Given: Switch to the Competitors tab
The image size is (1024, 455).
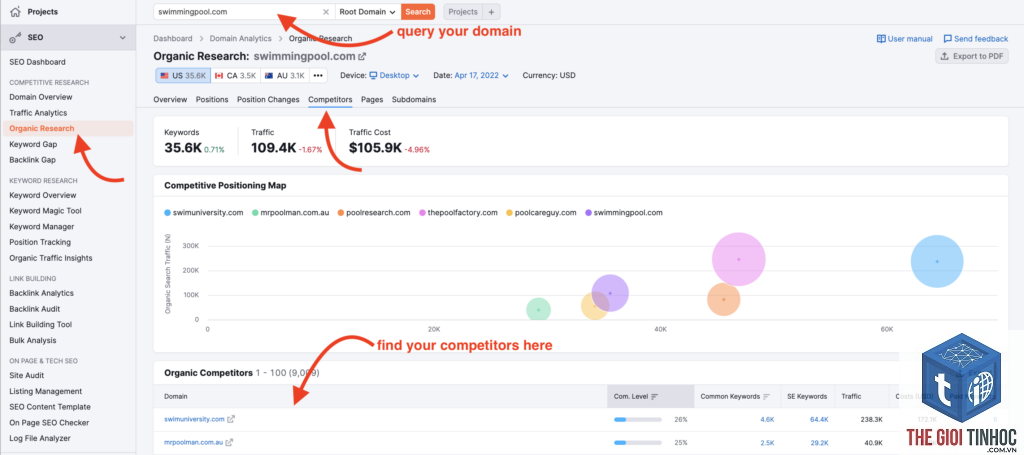Looking at the screenshot, I should [330, 99].
